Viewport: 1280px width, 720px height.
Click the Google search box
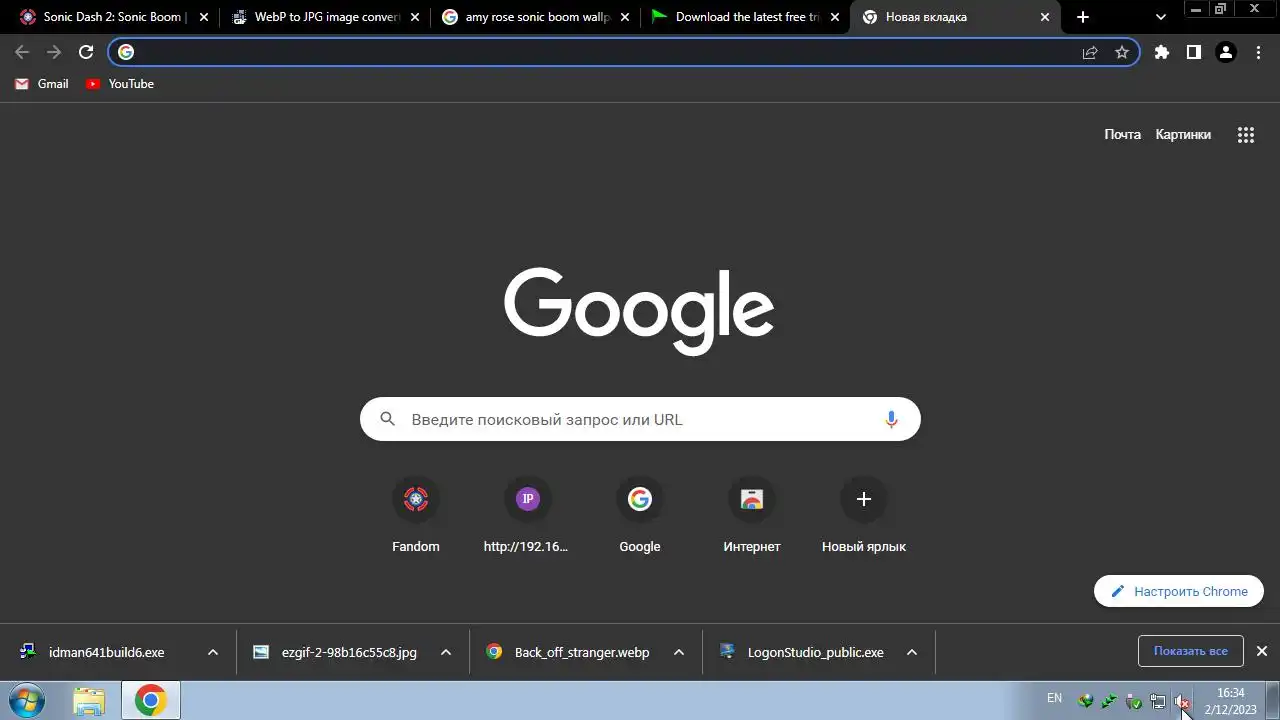[640, 420]
